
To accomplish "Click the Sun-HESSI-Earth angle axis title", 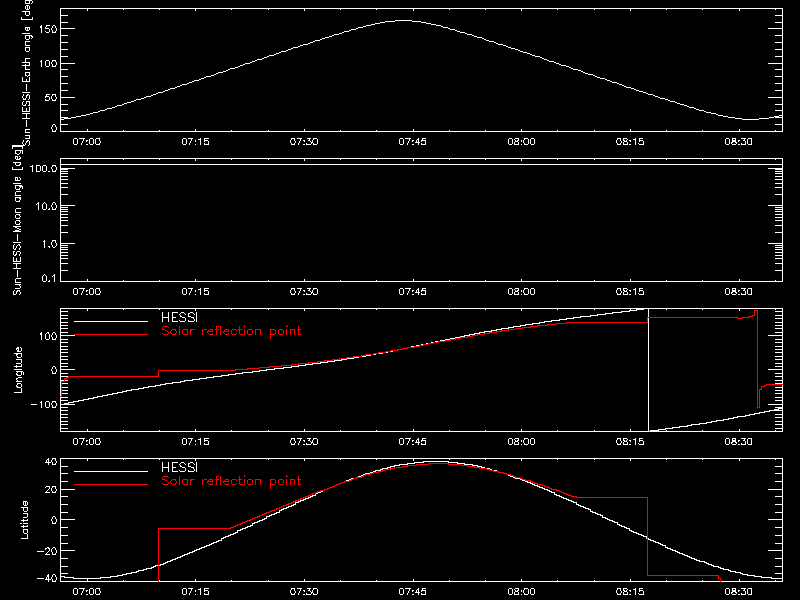I will click(27, 71).
